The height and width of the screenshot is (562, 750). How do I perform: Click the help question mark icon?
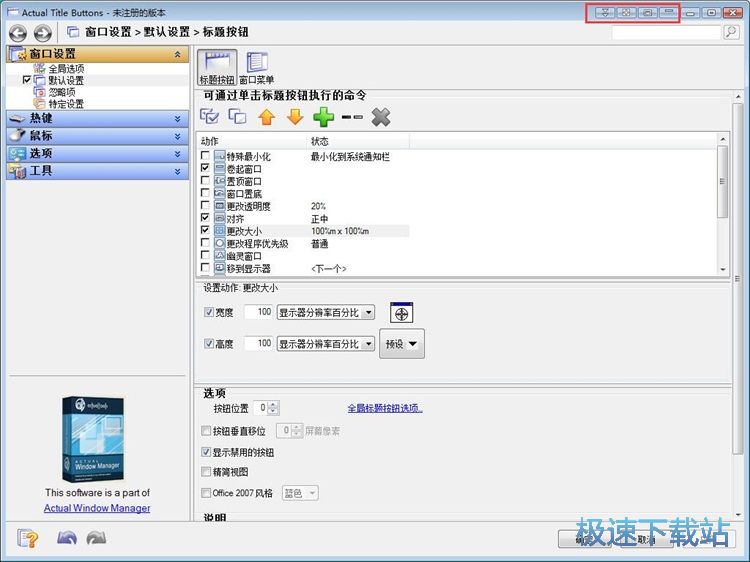pyautogui.click(x=27, y=539)
